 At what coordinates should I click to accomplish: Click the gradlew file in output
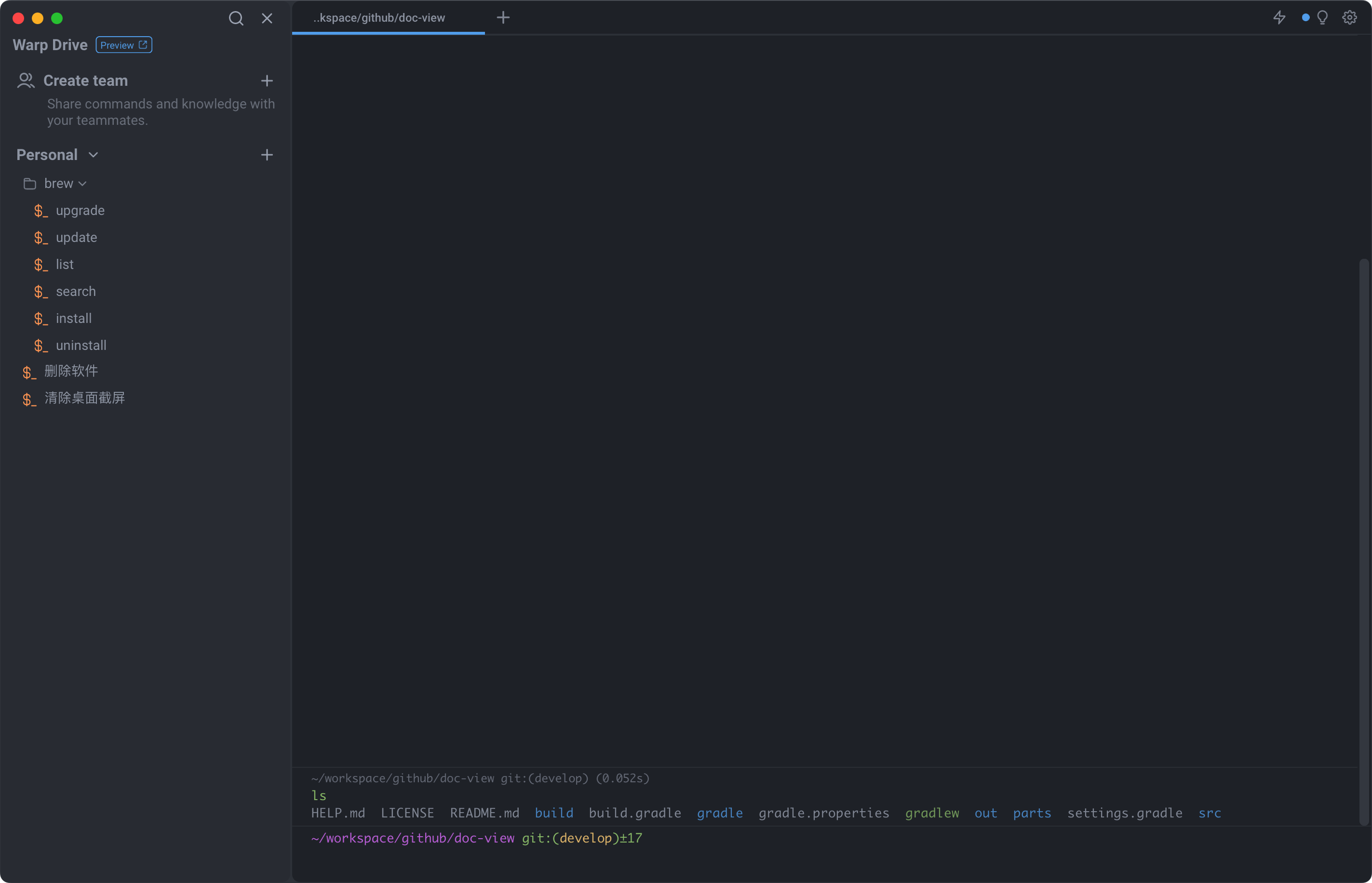[x=932, y=813]
